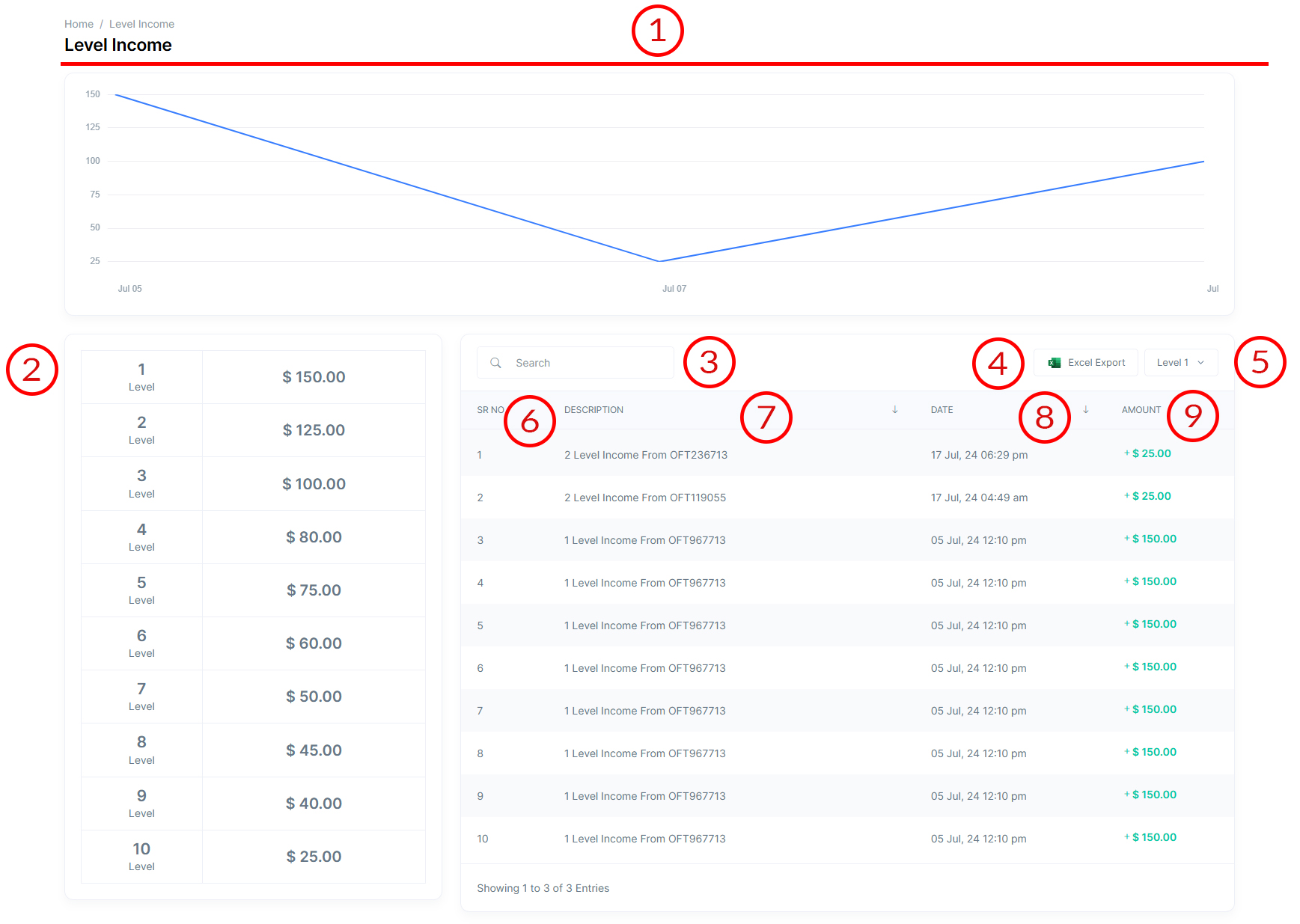Click the green Excel icon

[x=1055, y=363]
